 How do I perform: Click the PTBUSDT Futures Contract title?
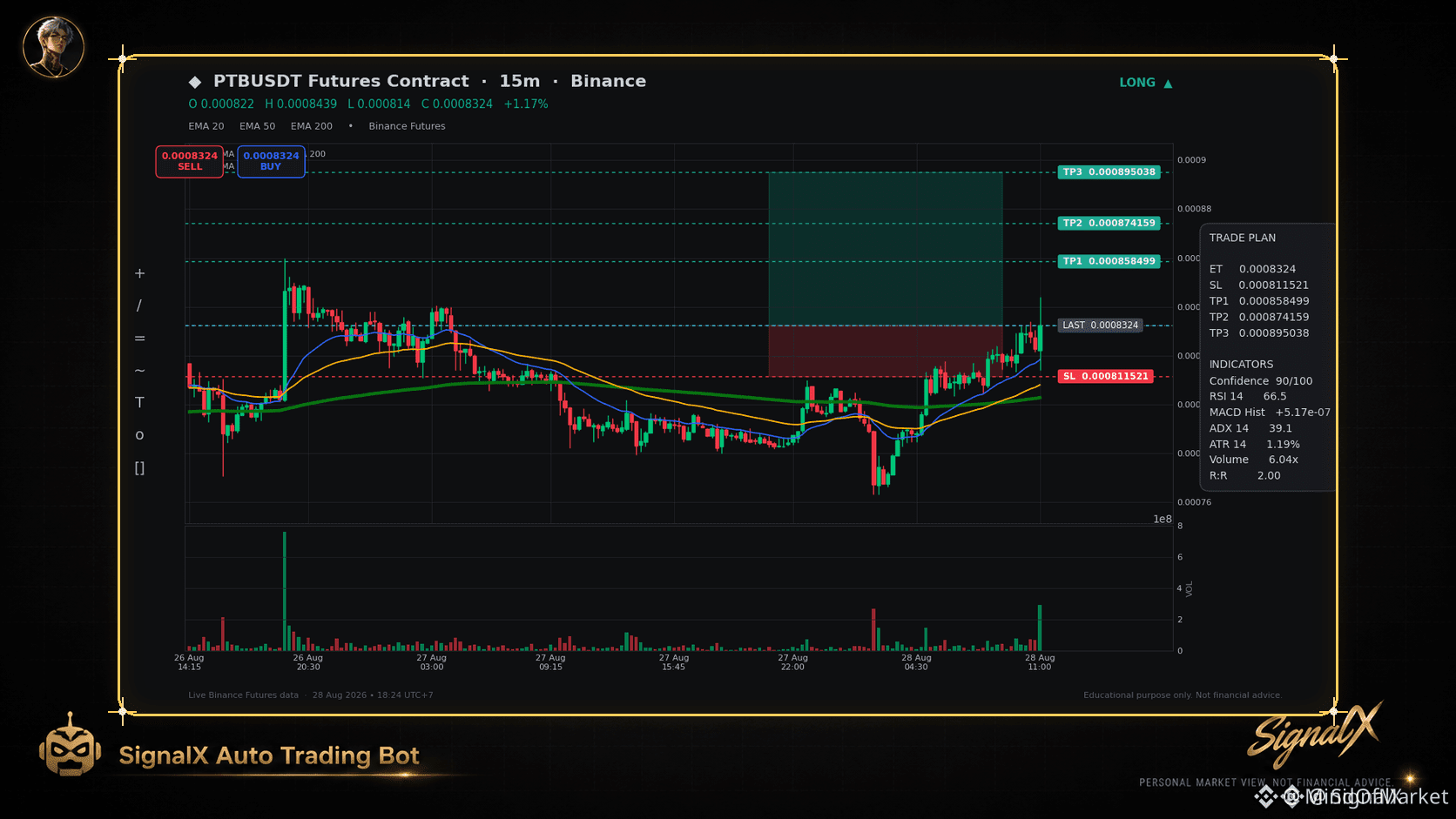(341, 81)
